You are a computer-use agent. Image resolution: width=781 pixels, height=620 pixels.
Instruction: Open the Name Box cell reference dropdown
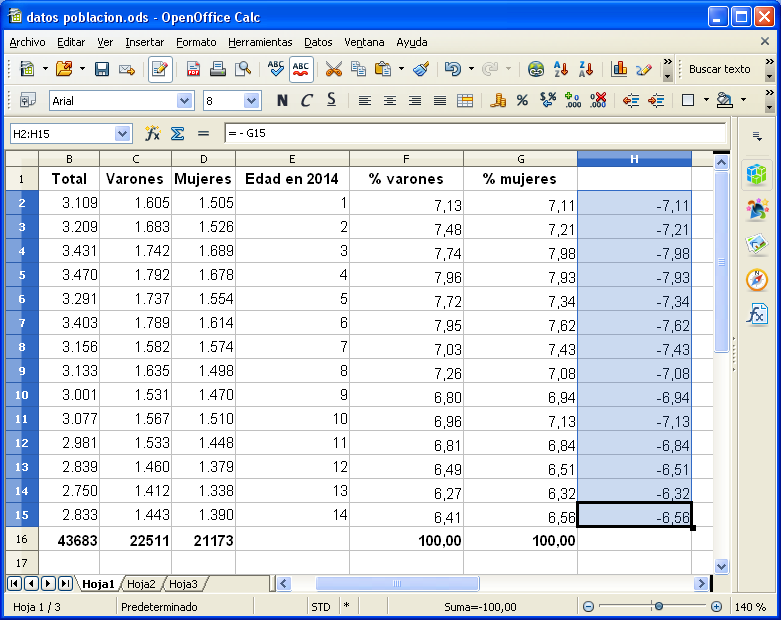(x=123, y=133)
